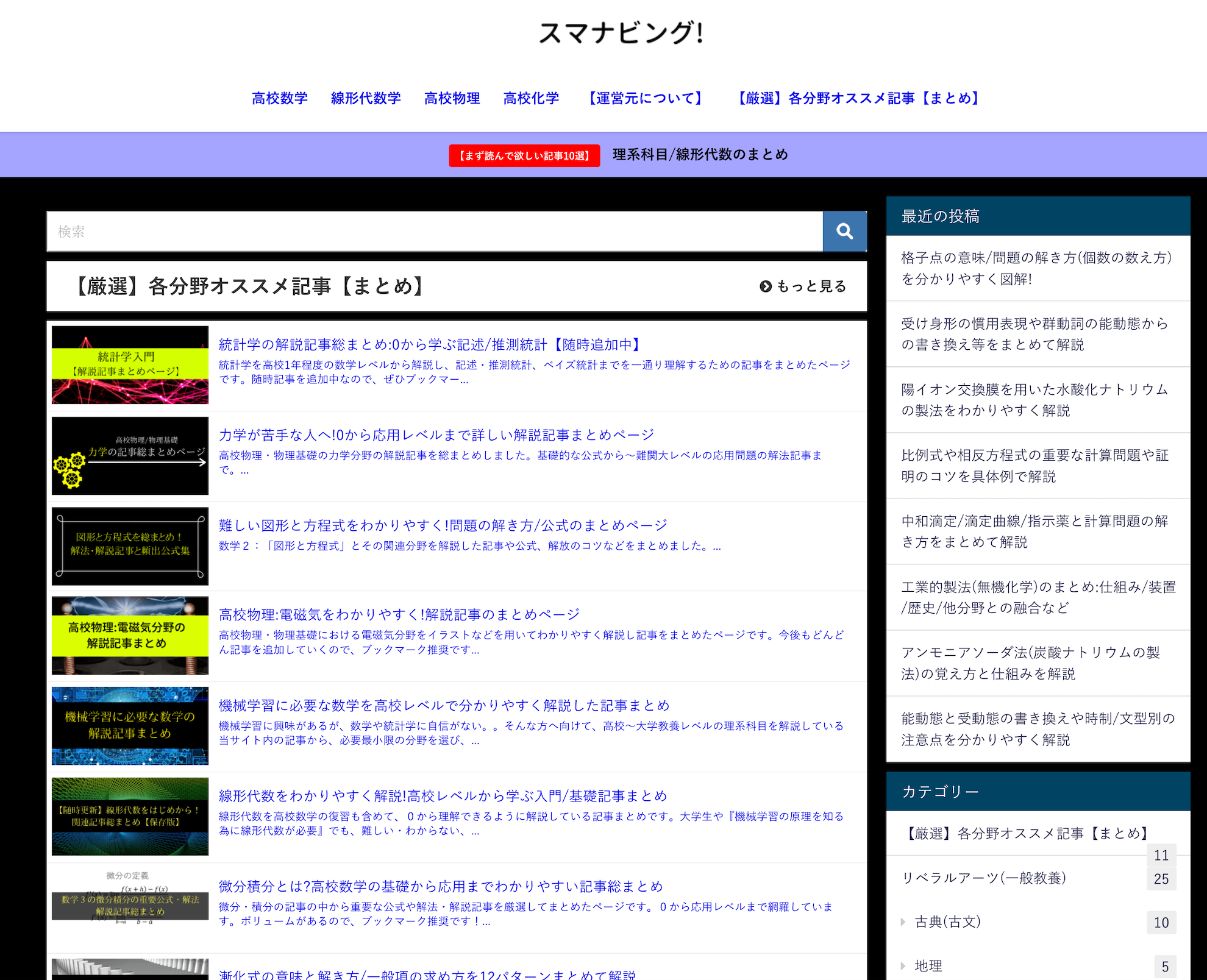This screenshot has width=1207, height=980.
Task: Click the magnifying glass search button
Action: [x=844, y=232]
